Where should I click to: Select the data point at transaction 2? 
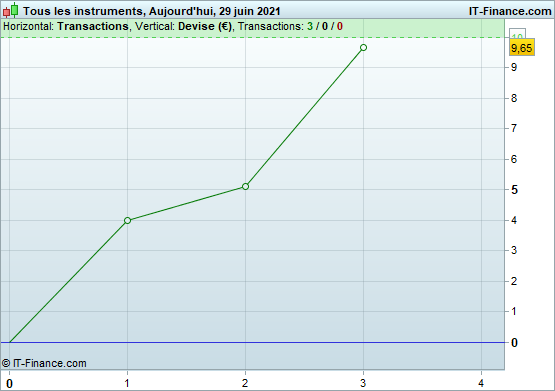245,186
